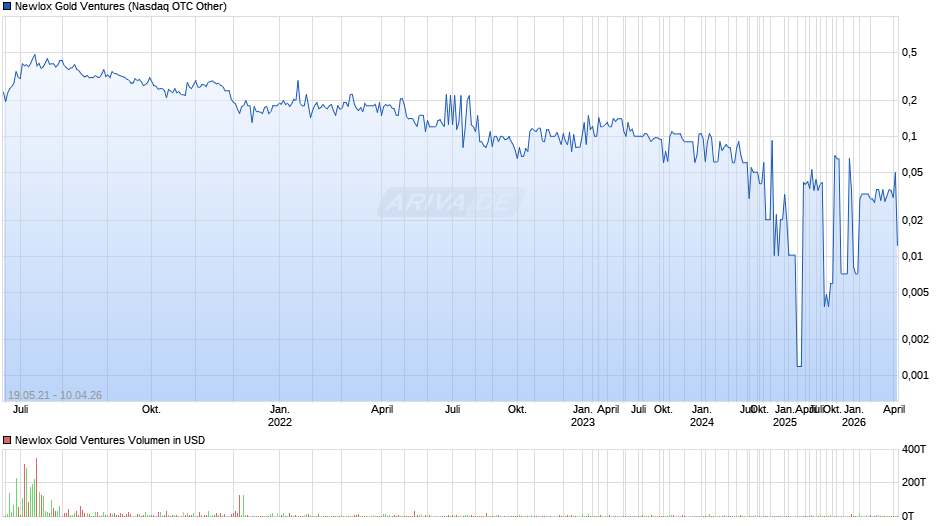Click the 0,01 price axis label
Image resolution: width=940 pixels, height=526 pixels.
click(x=912, y=257)
